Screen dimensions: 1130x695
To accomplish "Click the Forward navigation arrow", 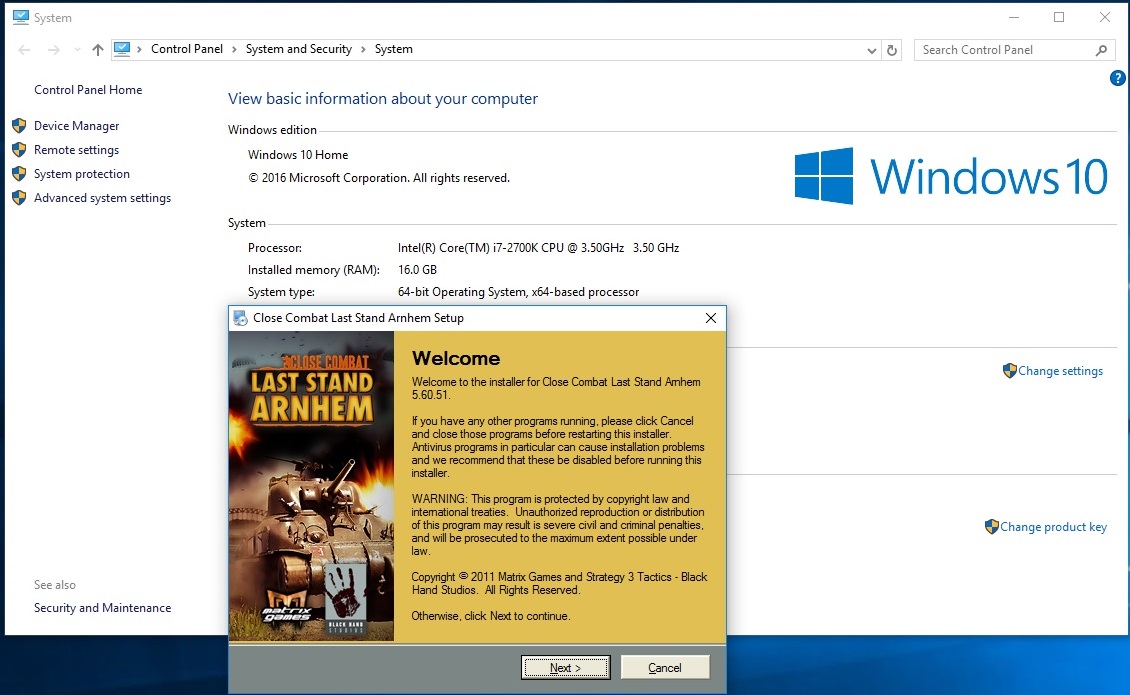I will coord(53,50).
